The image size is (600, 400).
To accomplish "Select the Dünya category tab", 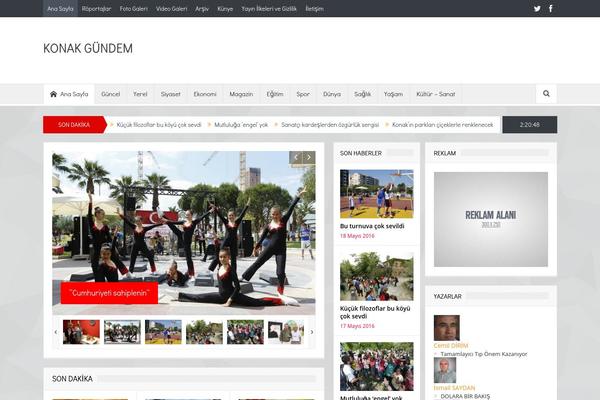I will pyautogui.click(x=332, y=94).
